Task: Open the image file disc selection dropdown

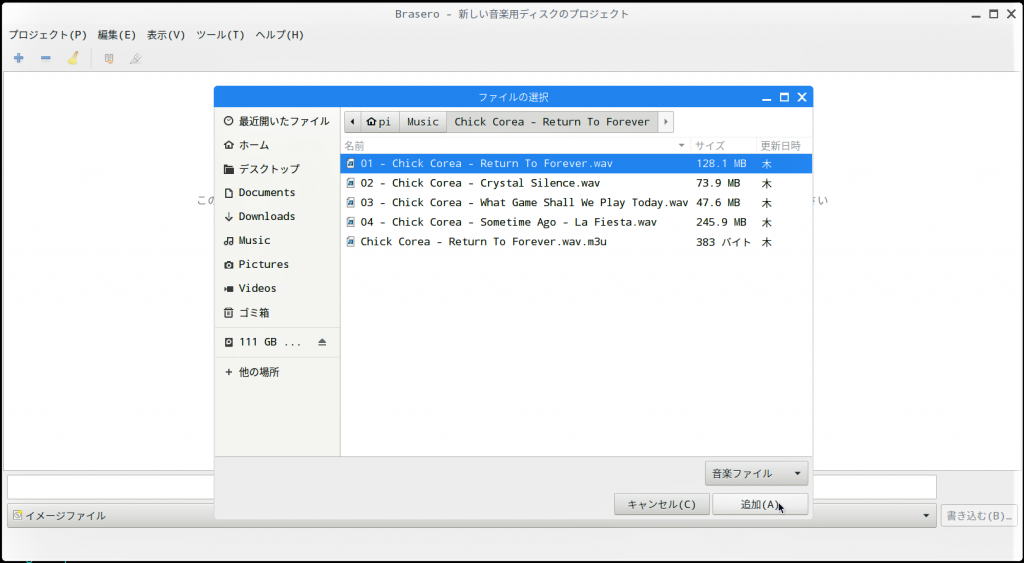Action: [x=472, y=515]
